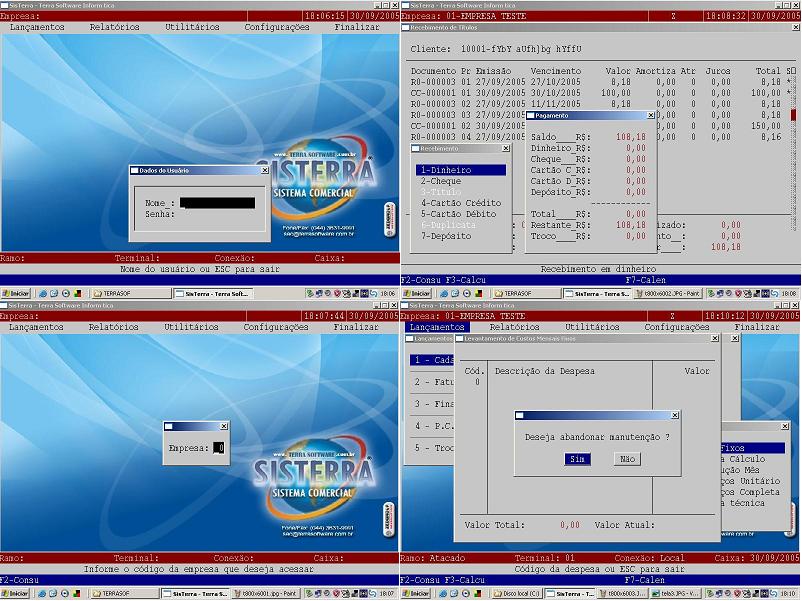
Task: Close the Pagamento window
Action: coord(651,116)
